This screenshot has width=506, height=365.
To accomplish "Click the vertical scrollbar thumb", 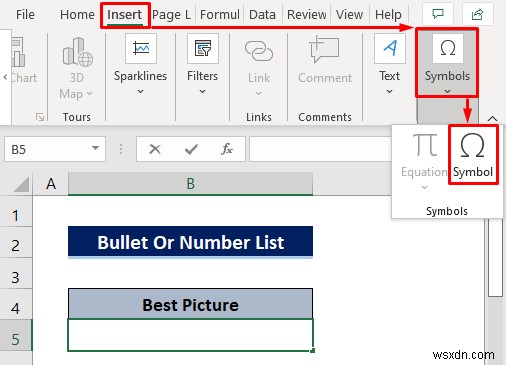I will pos(495,257).
